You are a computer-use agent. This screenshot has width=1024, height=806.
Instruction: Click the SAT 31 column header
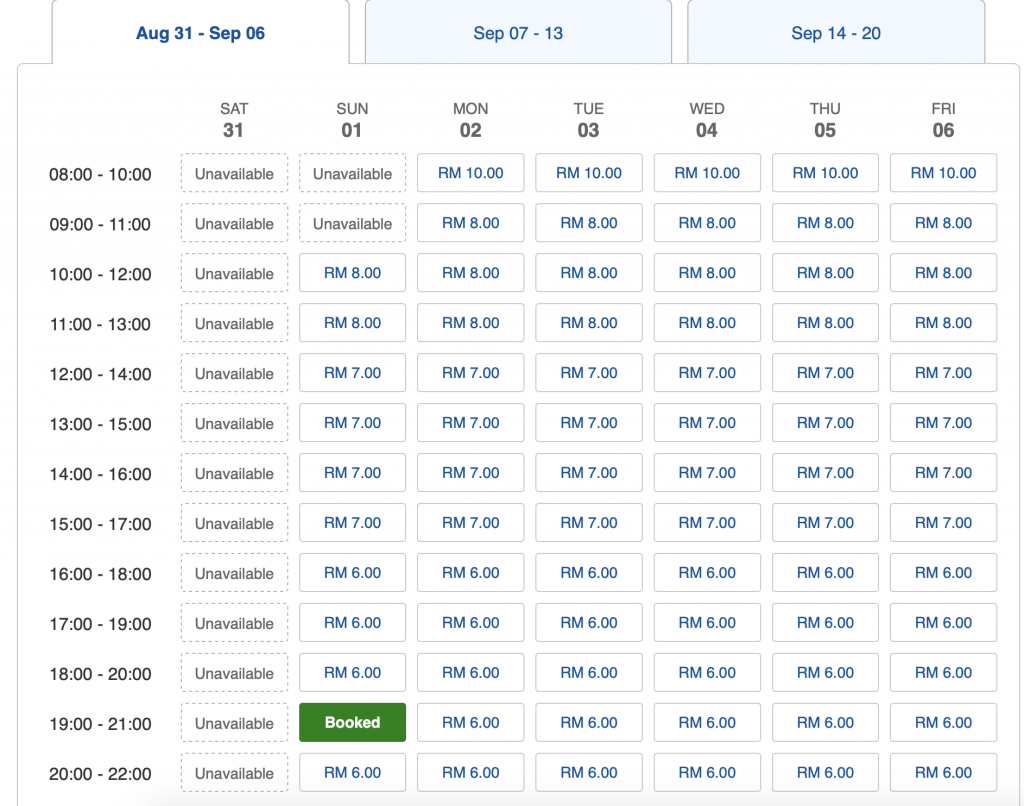pyautogui.click(x=234, y=120)
